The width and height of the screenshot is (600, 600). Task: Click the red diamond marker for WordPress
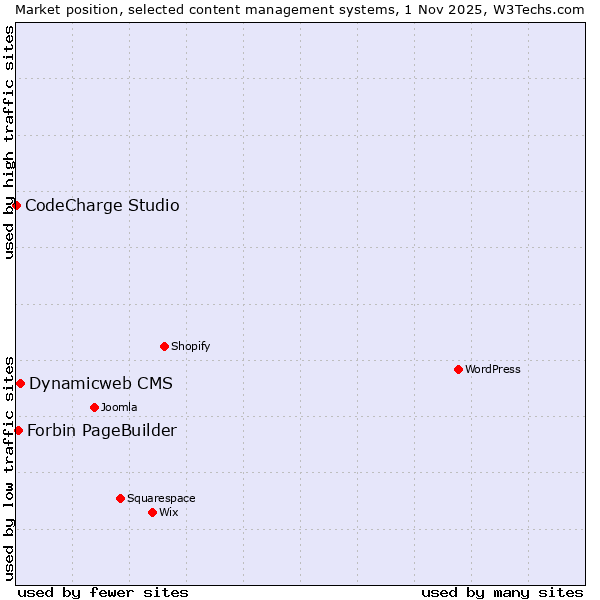(458, 369)
